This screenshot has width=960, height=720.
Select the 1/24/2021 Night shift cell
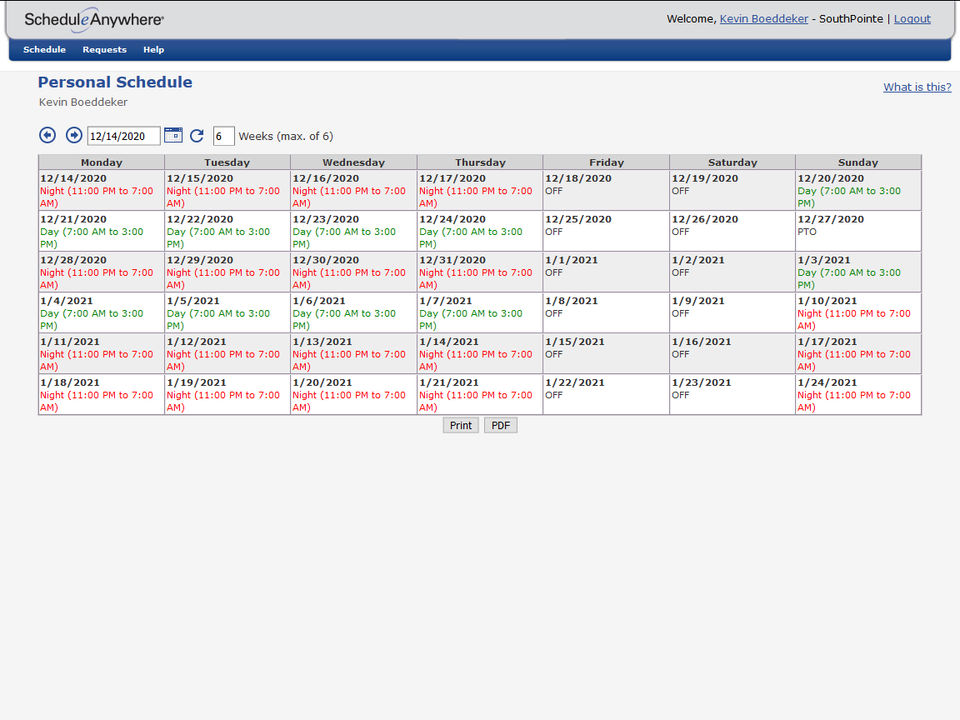(858, 394)
